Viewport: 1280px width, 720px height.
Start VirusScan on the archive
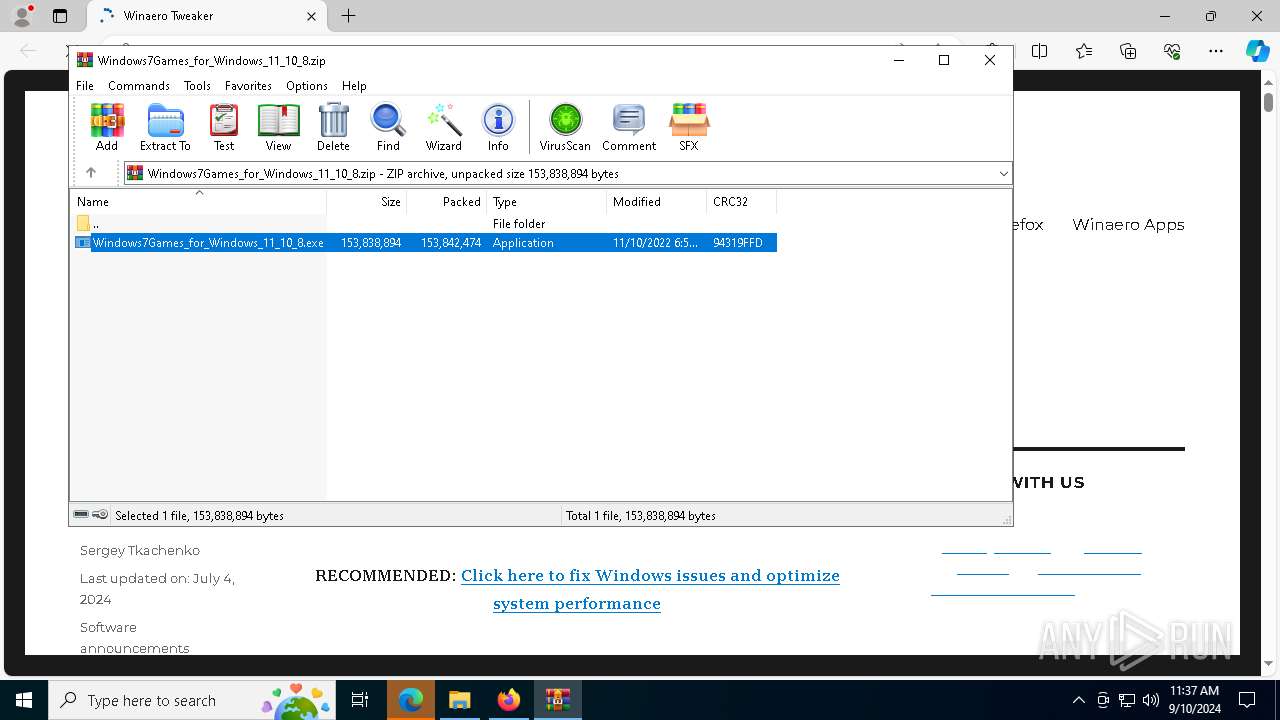point(565,127)
